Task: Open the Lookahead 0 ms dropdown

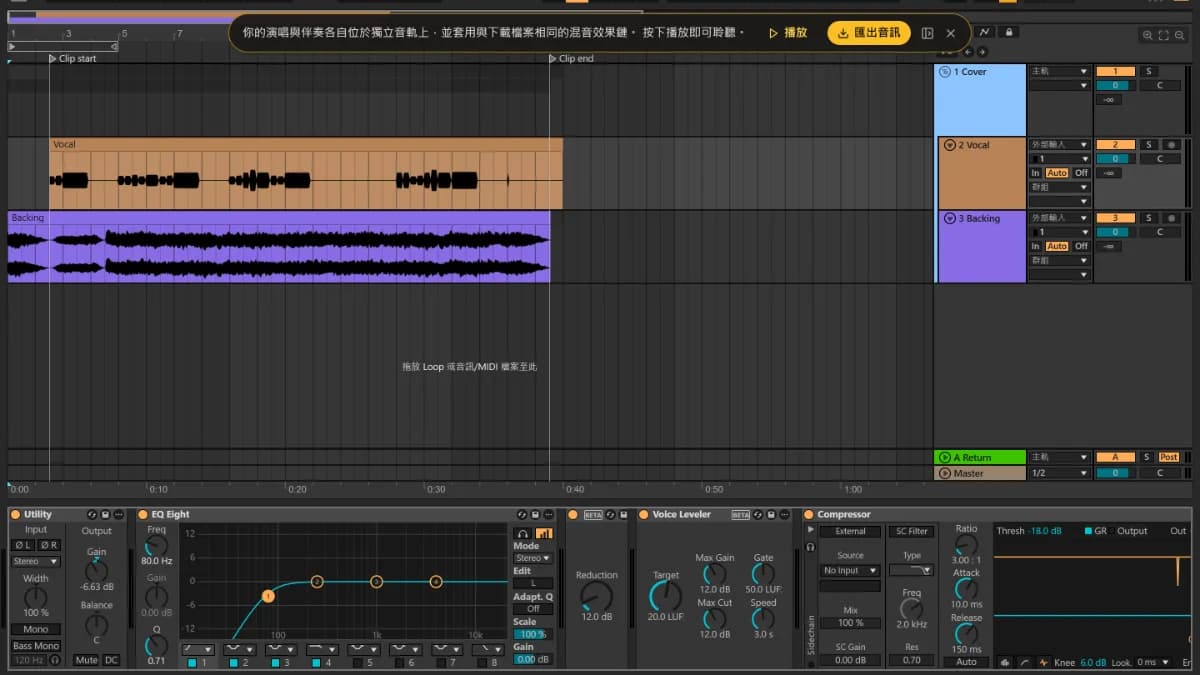Action: tap(1153, 662)
